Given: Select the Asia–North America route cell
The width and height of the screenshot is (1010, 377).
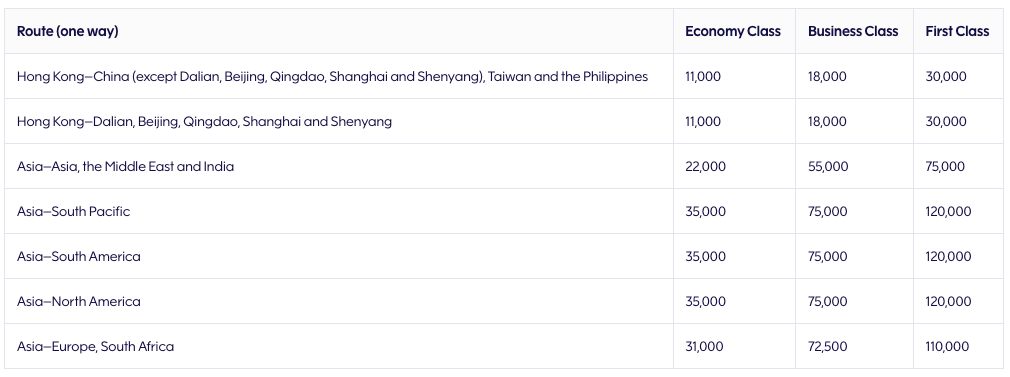Looking at the screenshot, I should pyautogui.click(x=79, y=302).
